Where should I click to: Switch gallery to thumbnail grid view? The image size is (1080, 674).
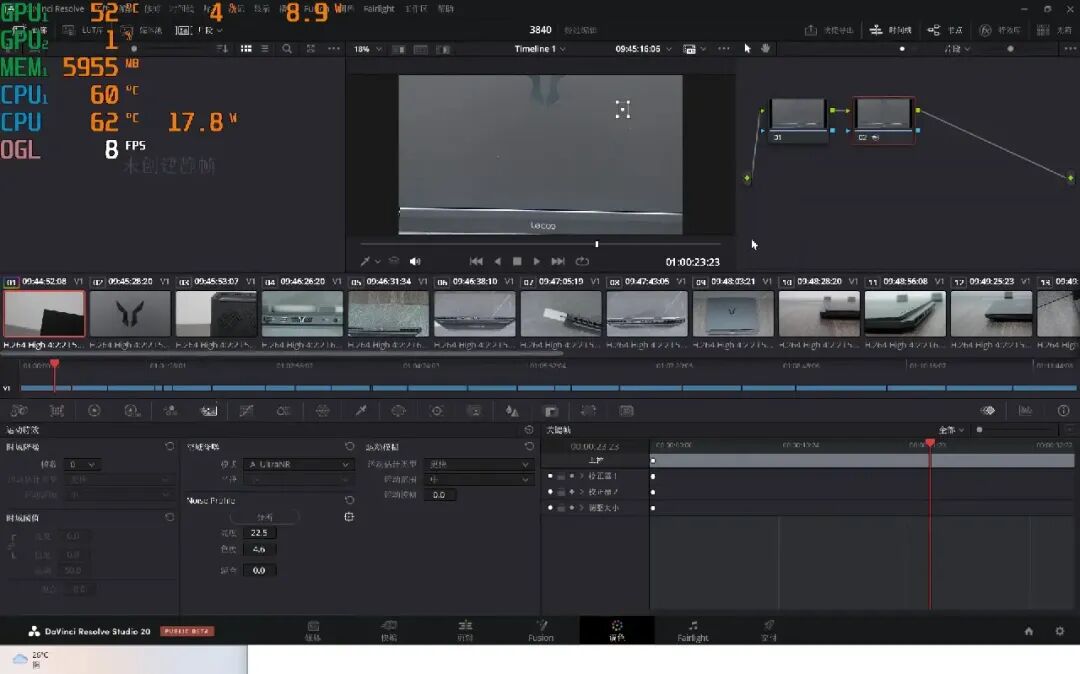point(246,49)
